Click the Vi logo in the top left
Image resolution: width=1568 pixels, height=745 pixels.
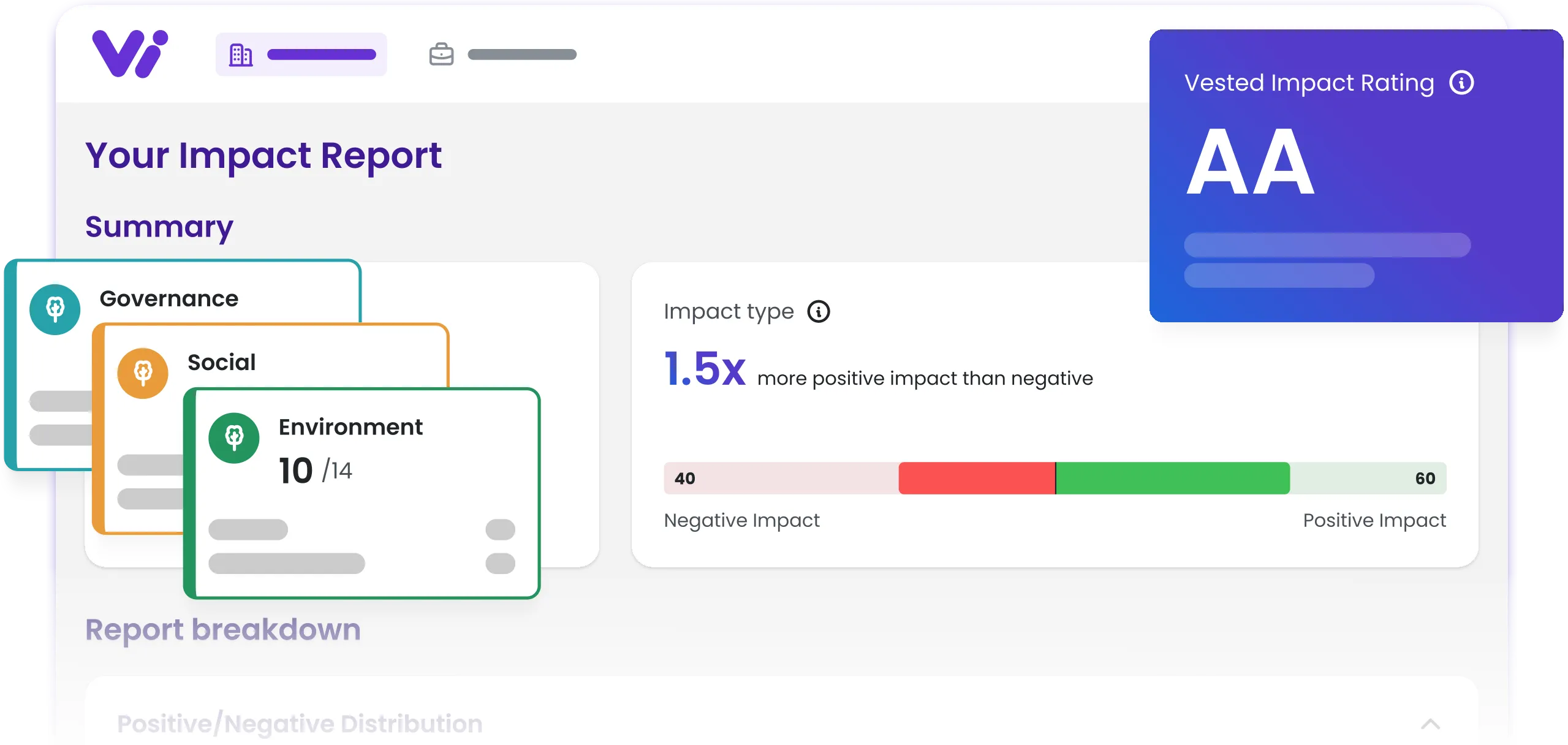pyautogui.click(x=129, y=53)
